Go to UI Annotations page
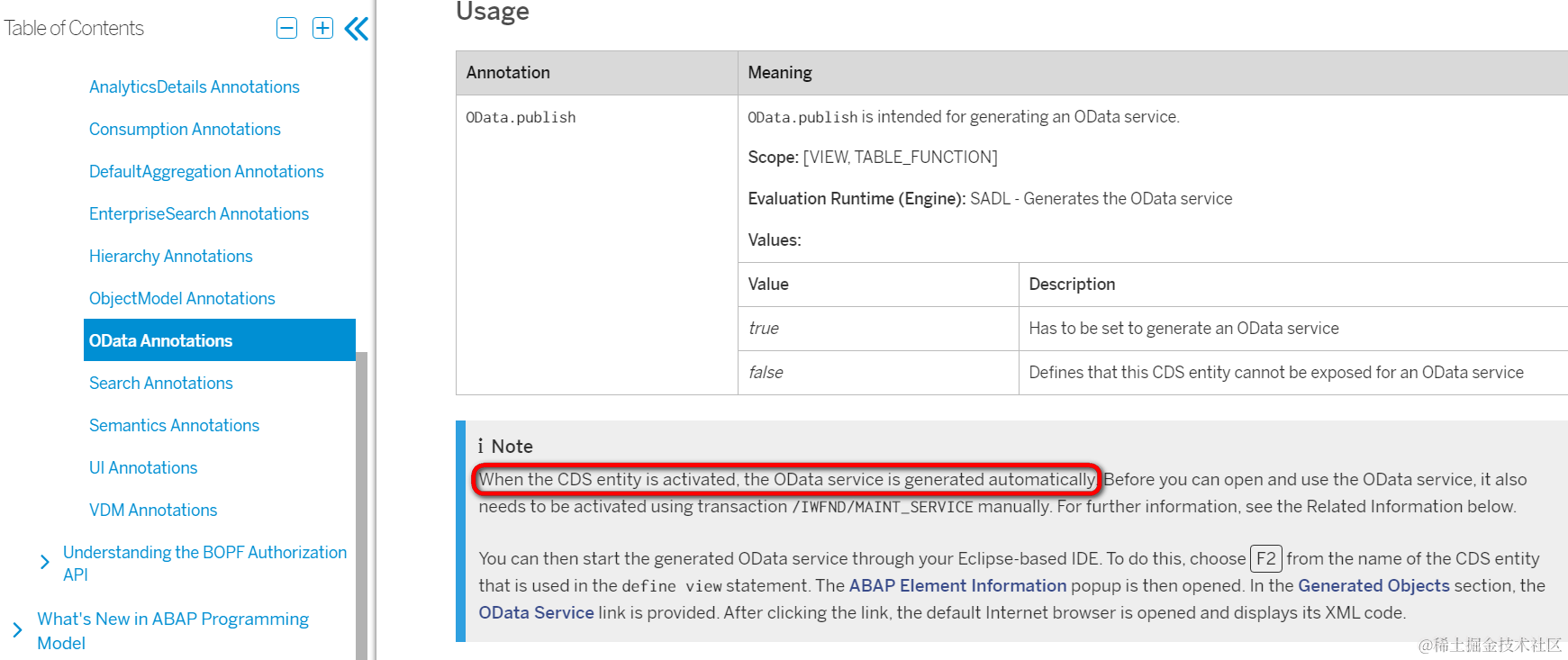The image size is (1568, 660). (143, 467)
